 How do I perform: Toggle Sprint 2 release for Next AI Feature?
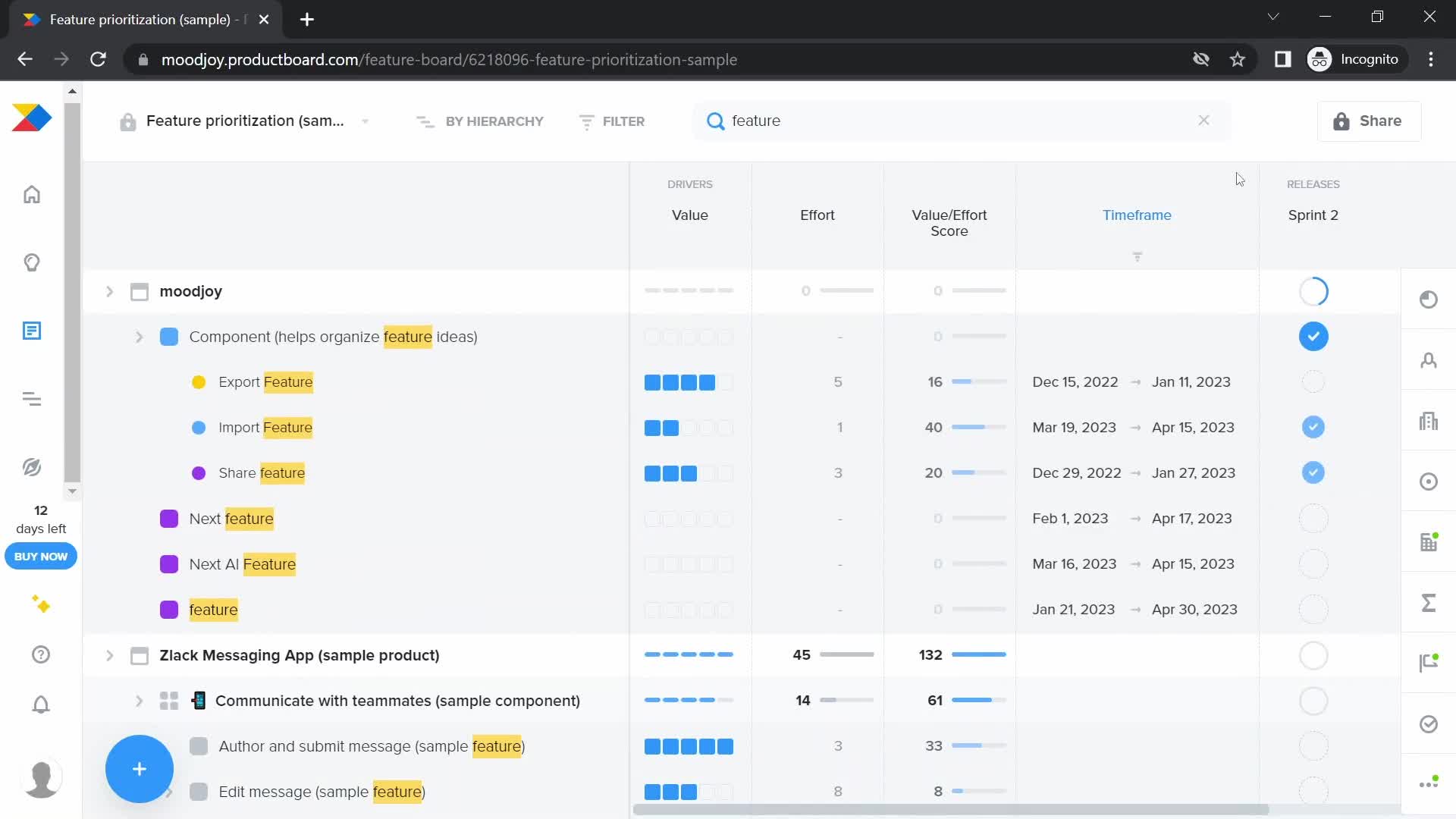[1313, 564]
